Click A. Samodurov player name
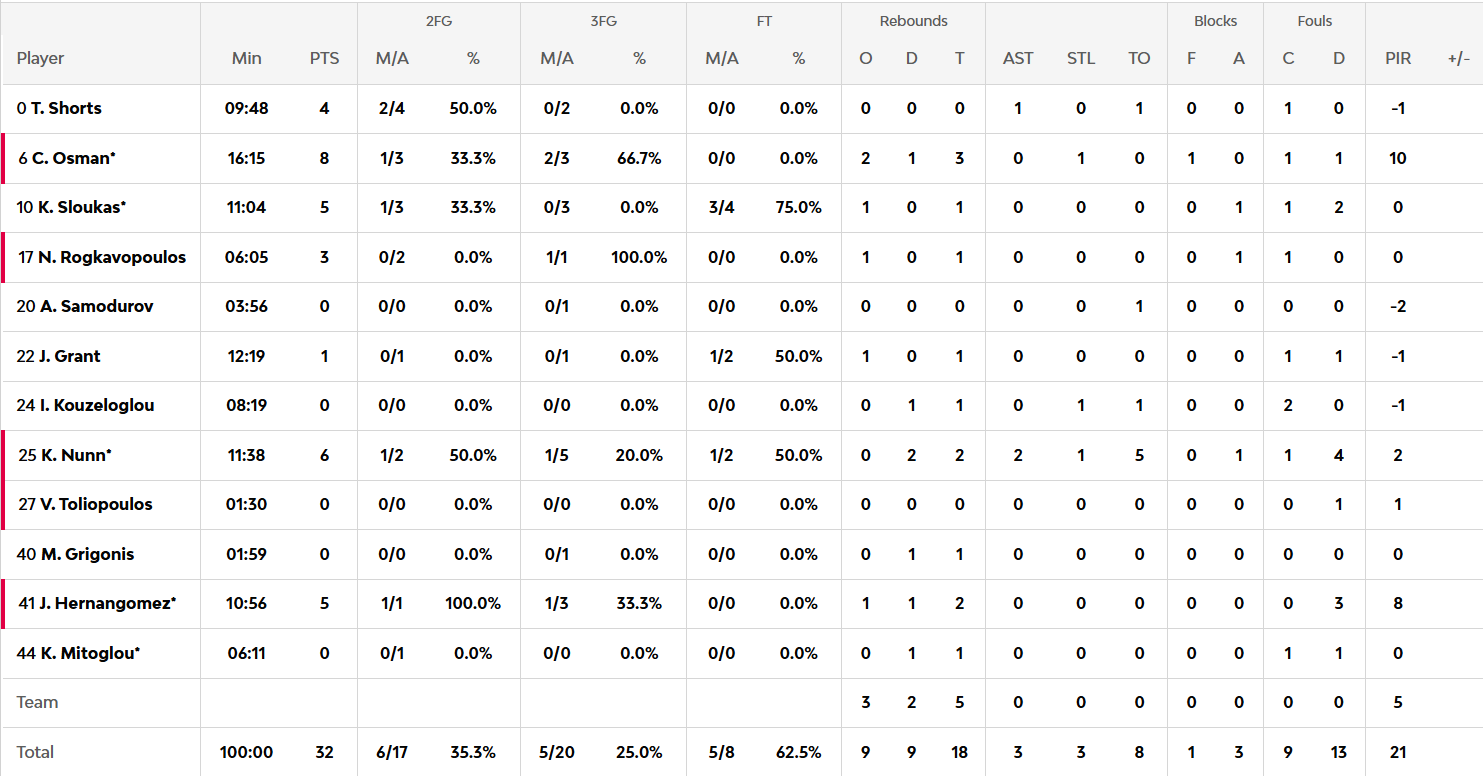The width and height of the screenshot is (1483, 776). coord(97,306)
